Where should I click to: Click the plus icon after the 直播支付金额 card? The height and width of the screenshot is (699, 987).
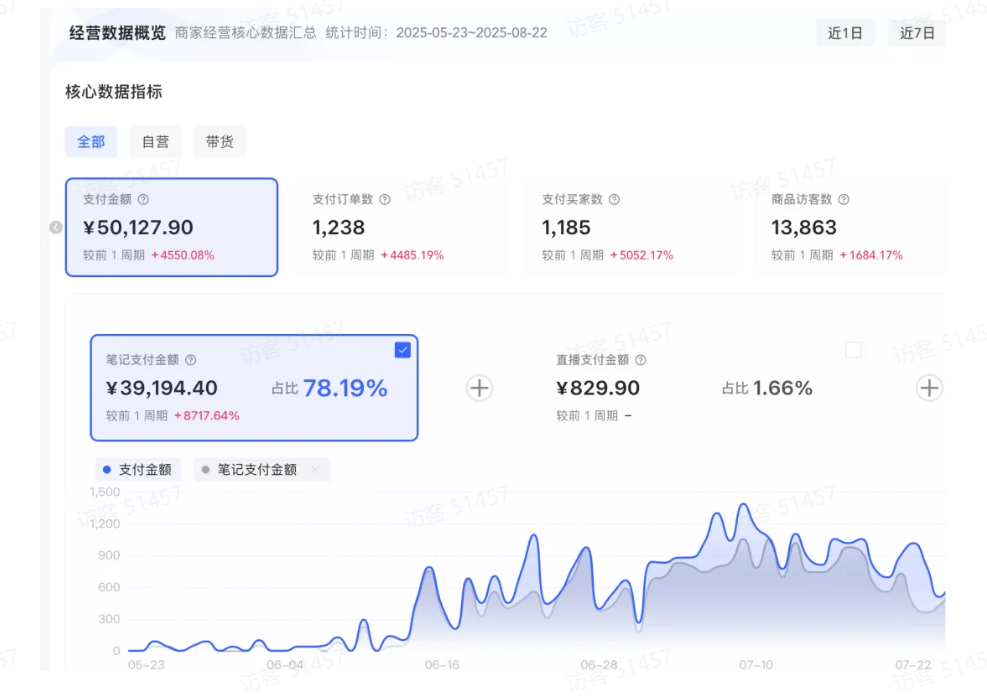point(929,388)
